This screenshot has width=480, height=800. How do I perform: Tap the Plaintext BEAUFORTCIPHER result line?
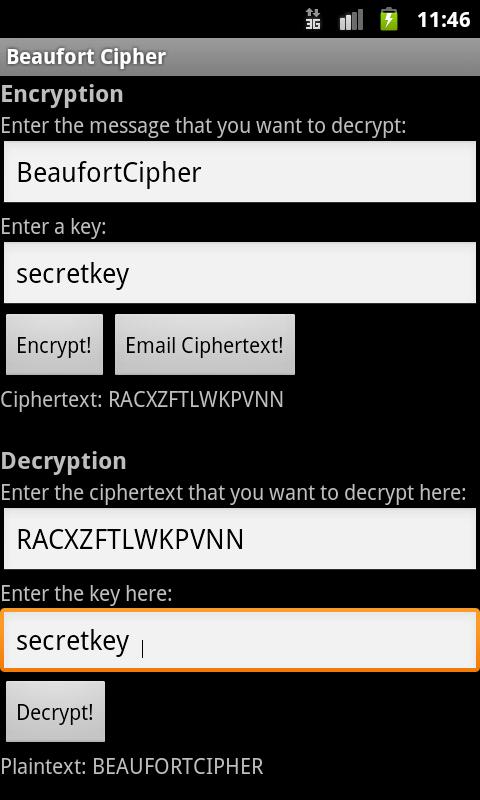tap(132, 767)
